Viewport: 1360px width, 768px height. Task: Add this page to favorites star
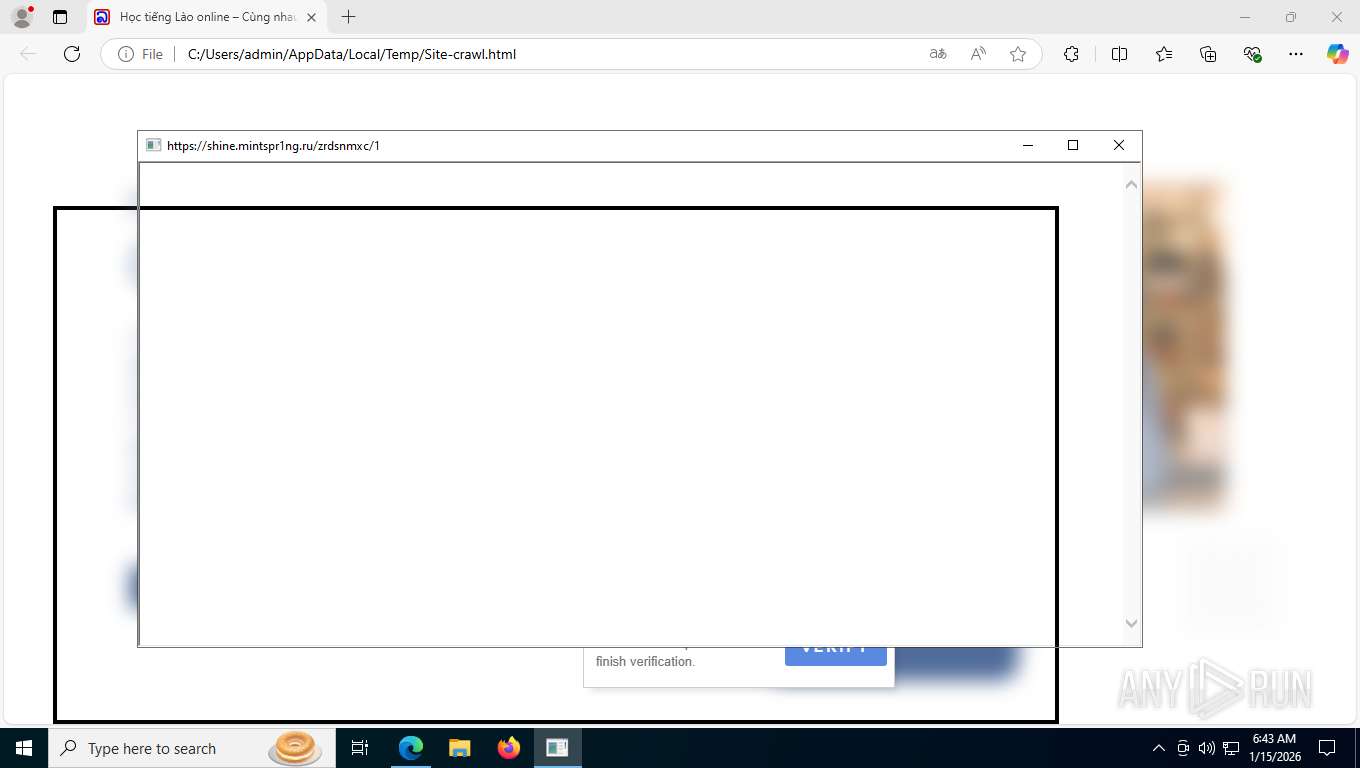coord(1018,54)
